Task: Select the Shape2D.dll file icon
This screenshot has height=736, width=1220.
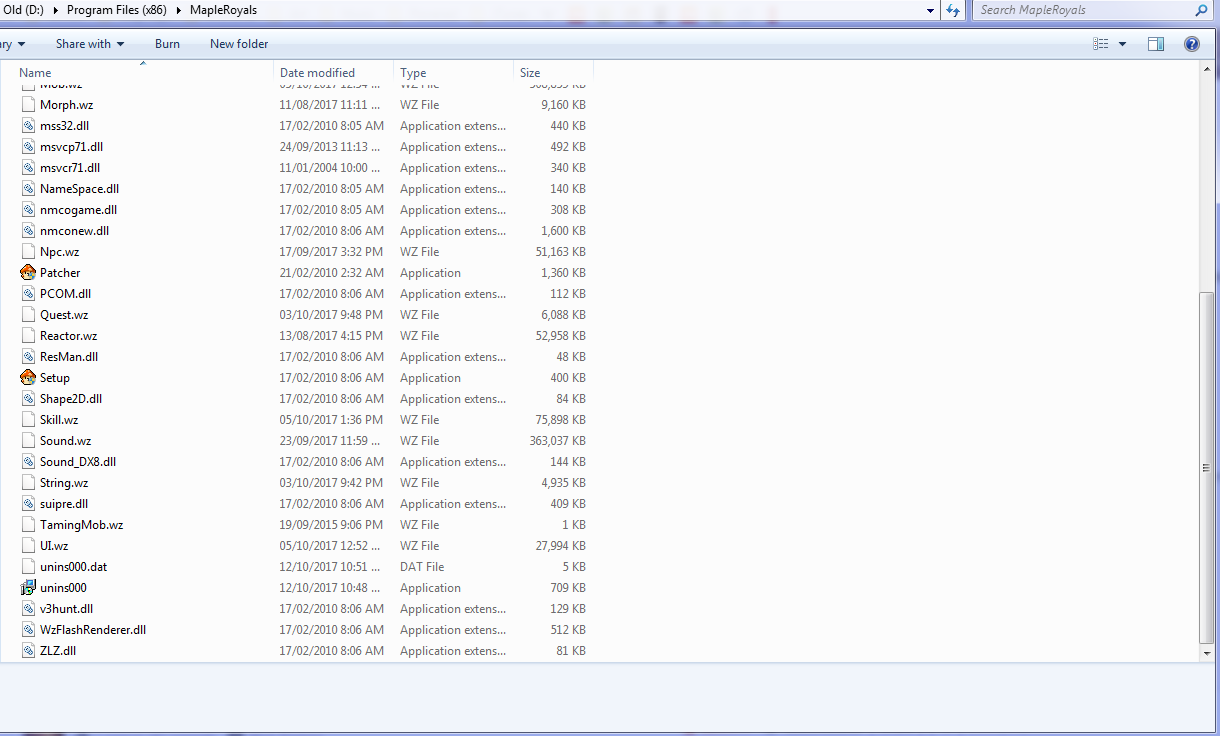Action: (x=29, y=399)
